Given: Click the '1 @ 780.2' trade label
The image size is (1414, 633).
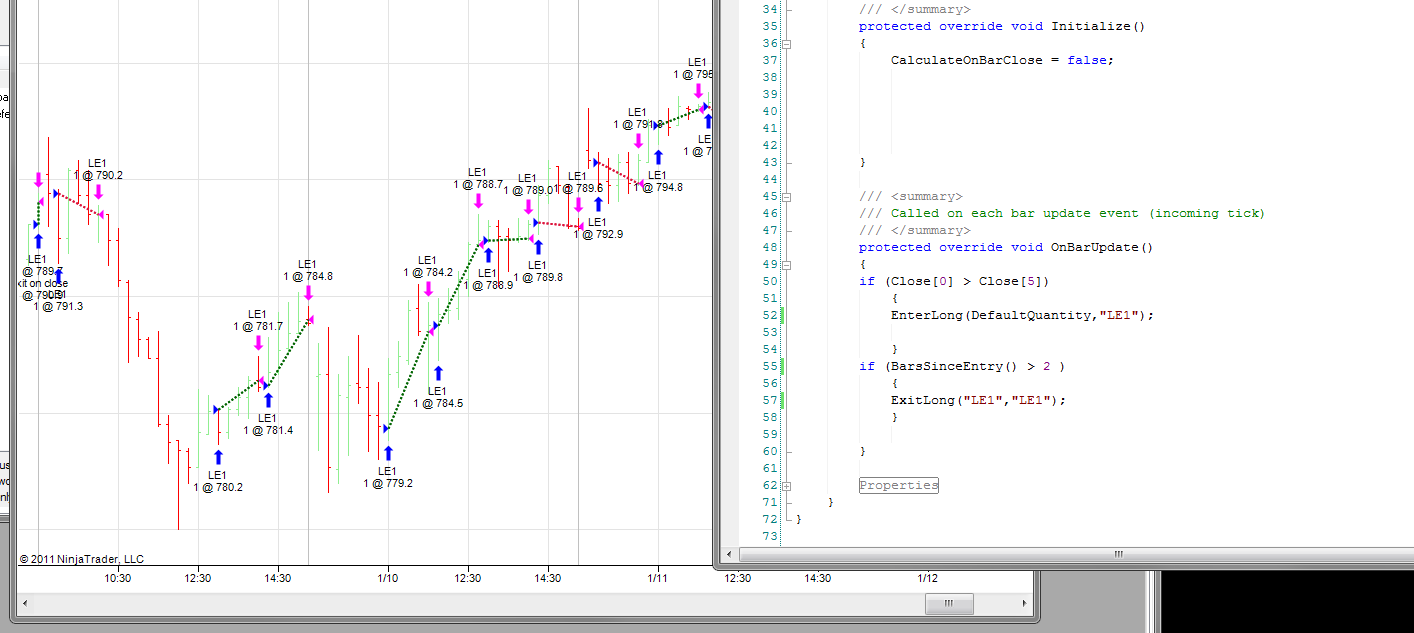Looking at the screenshot, I should [x=218, y=488].
